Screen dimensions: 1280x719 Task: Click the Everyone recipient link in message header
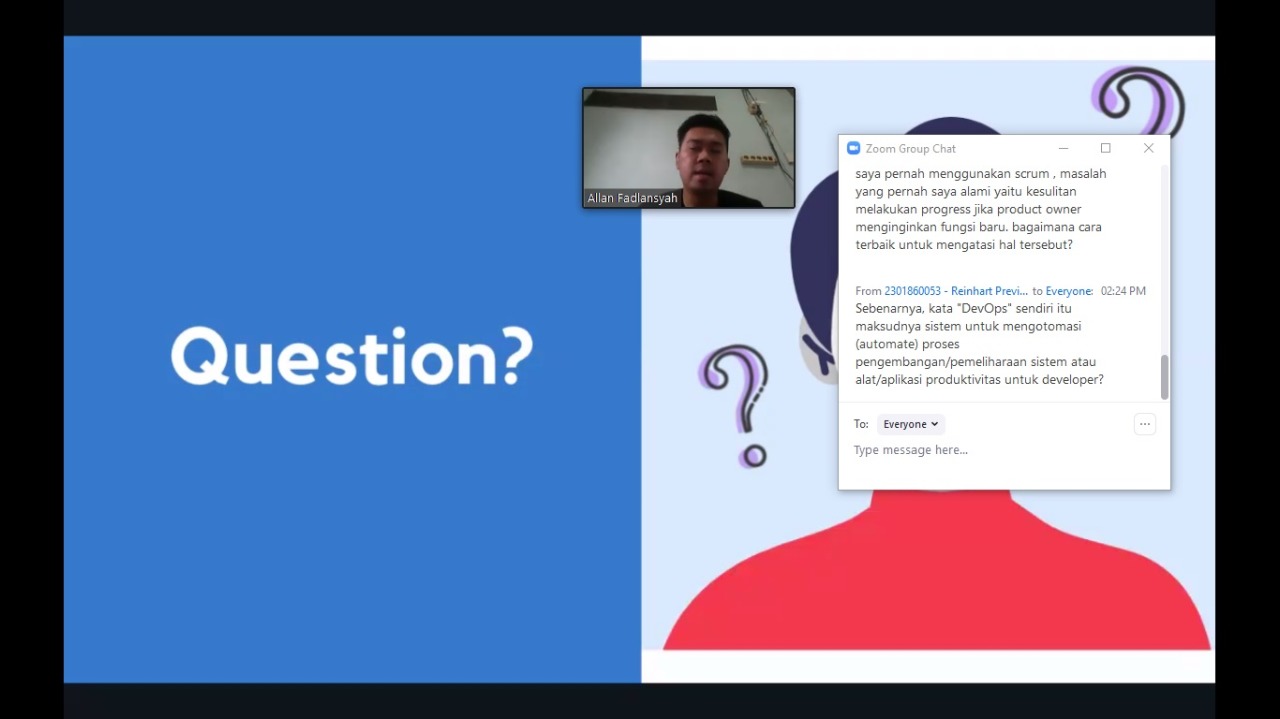(x=1069, y=291)
